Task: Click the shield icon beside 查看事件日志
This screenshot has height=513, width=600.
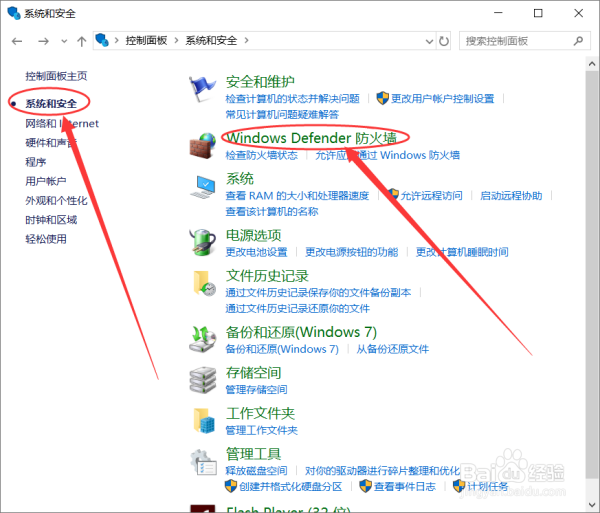Action: point(365,486)
